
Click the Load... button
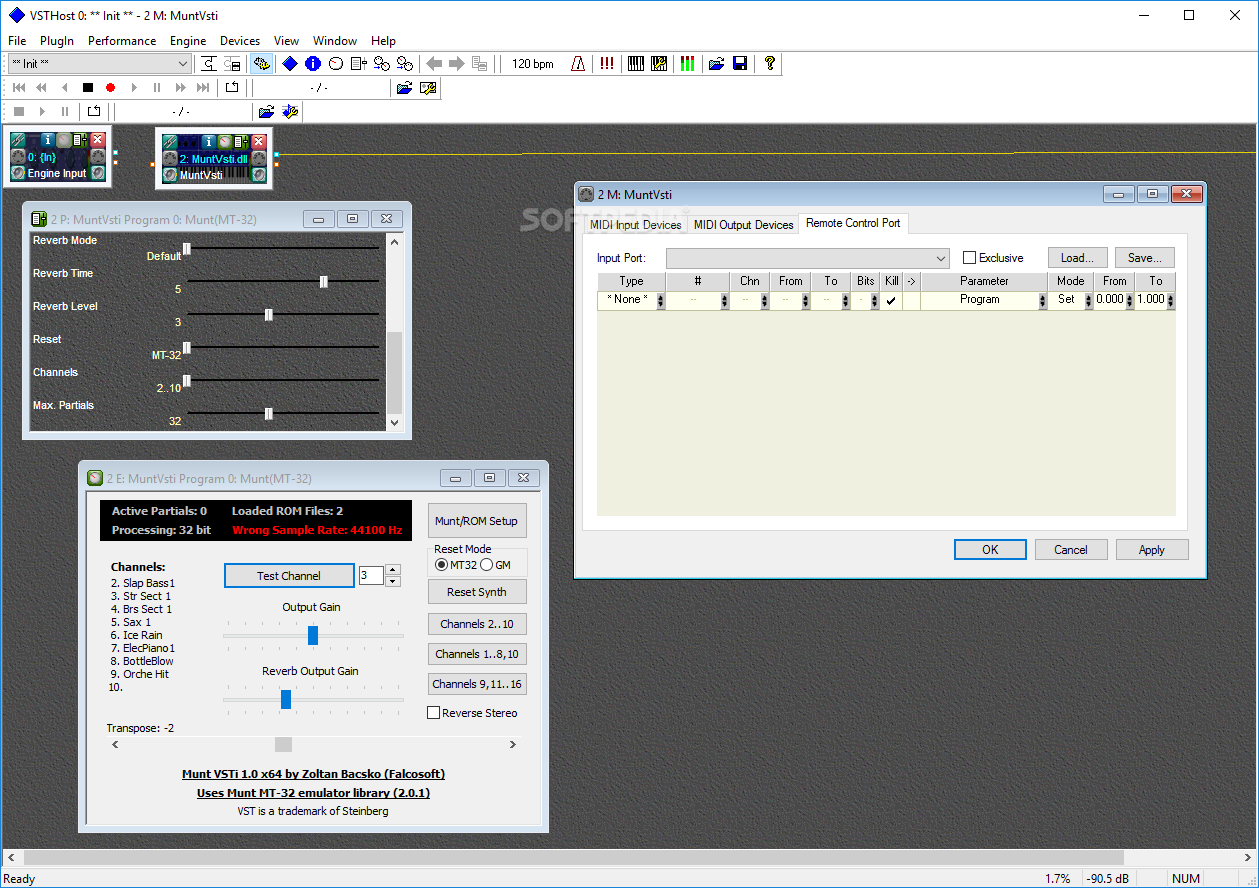1078,258
